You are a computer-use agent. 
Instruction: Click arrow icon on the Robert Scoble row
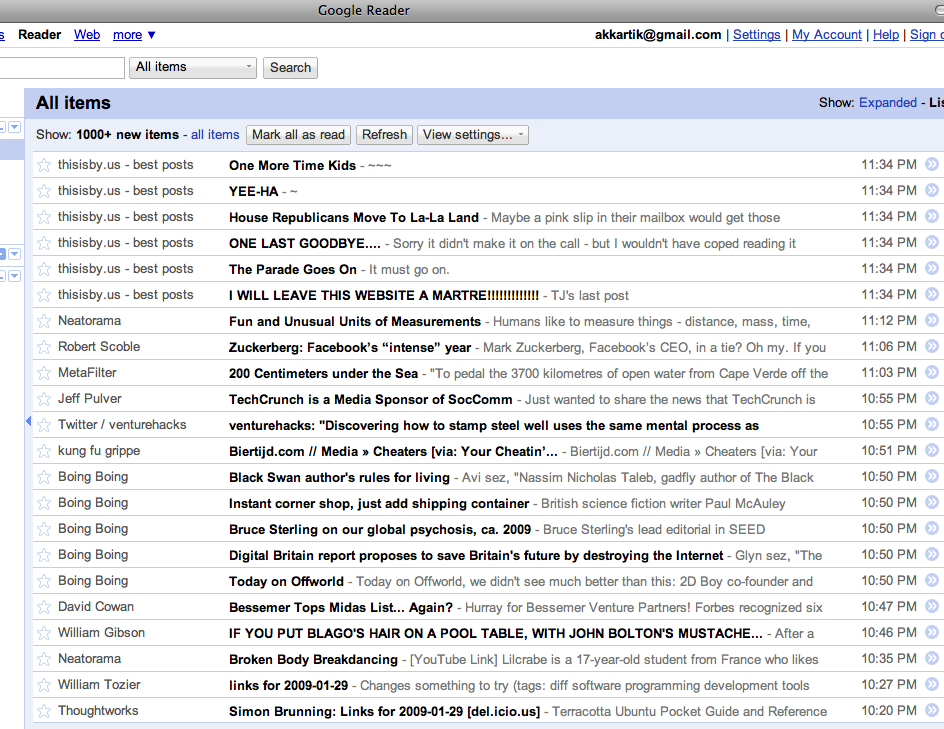pyautogui.click(x=931, y=346)
